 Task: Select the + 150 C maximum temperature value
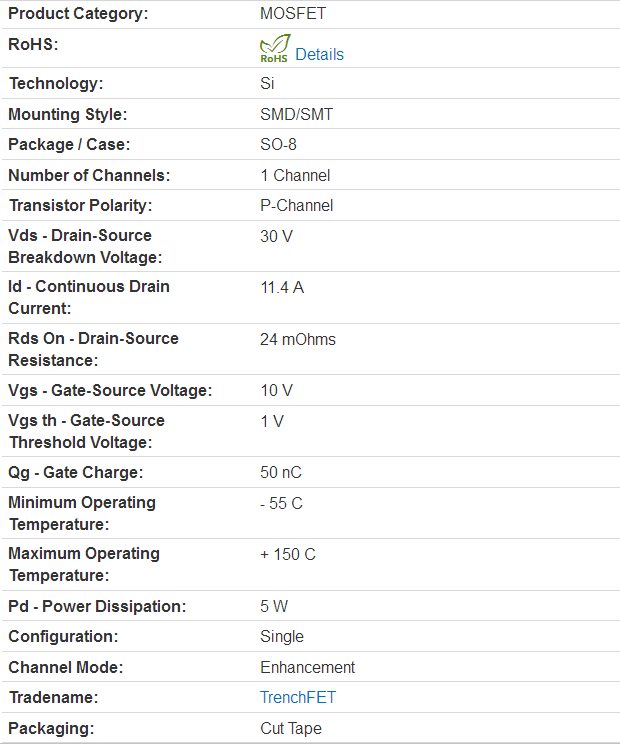[288, 554]
